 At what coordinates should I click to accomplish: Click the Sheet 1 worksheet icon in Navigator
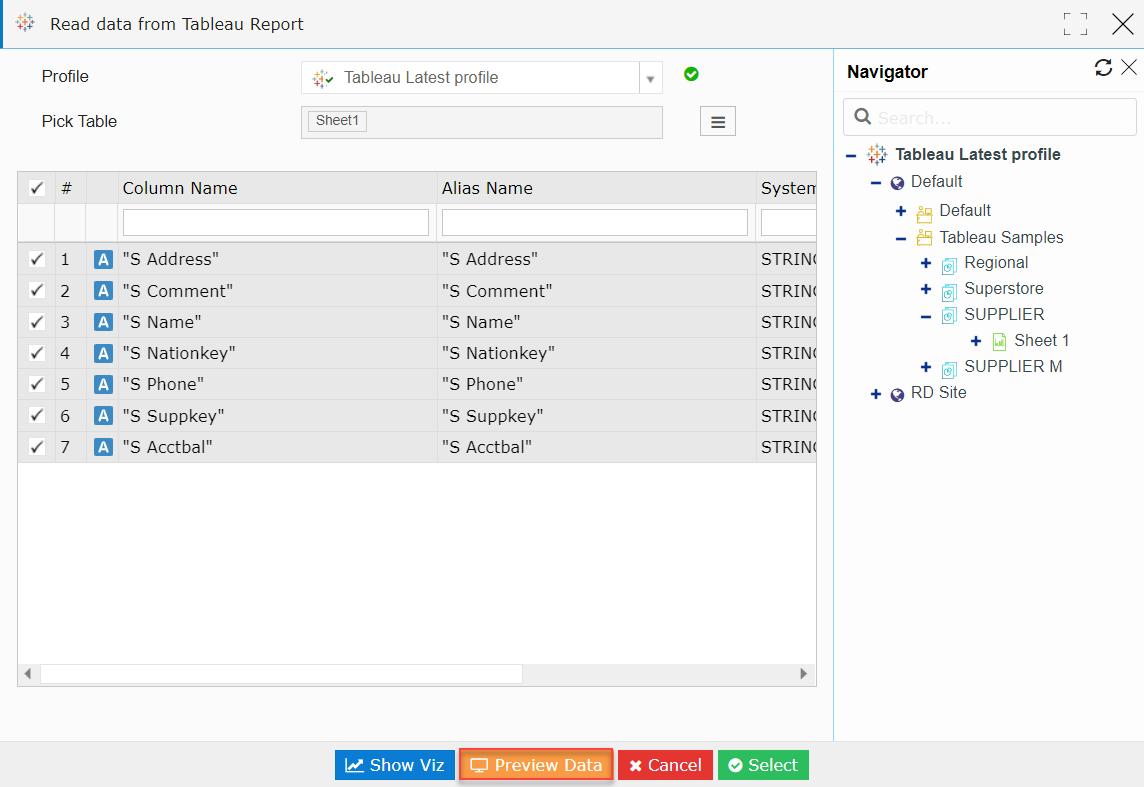pyautogui.click(x=997, y=340)
